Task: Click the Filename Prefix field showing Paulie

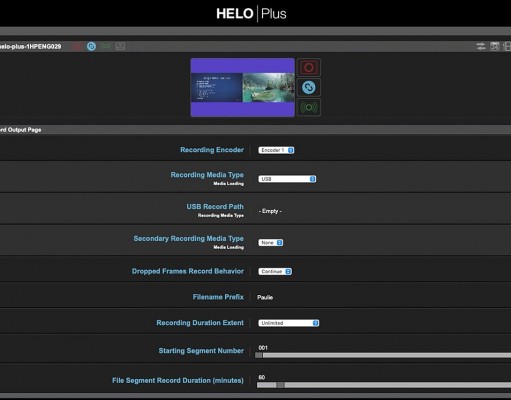Action: coord(265,297)
